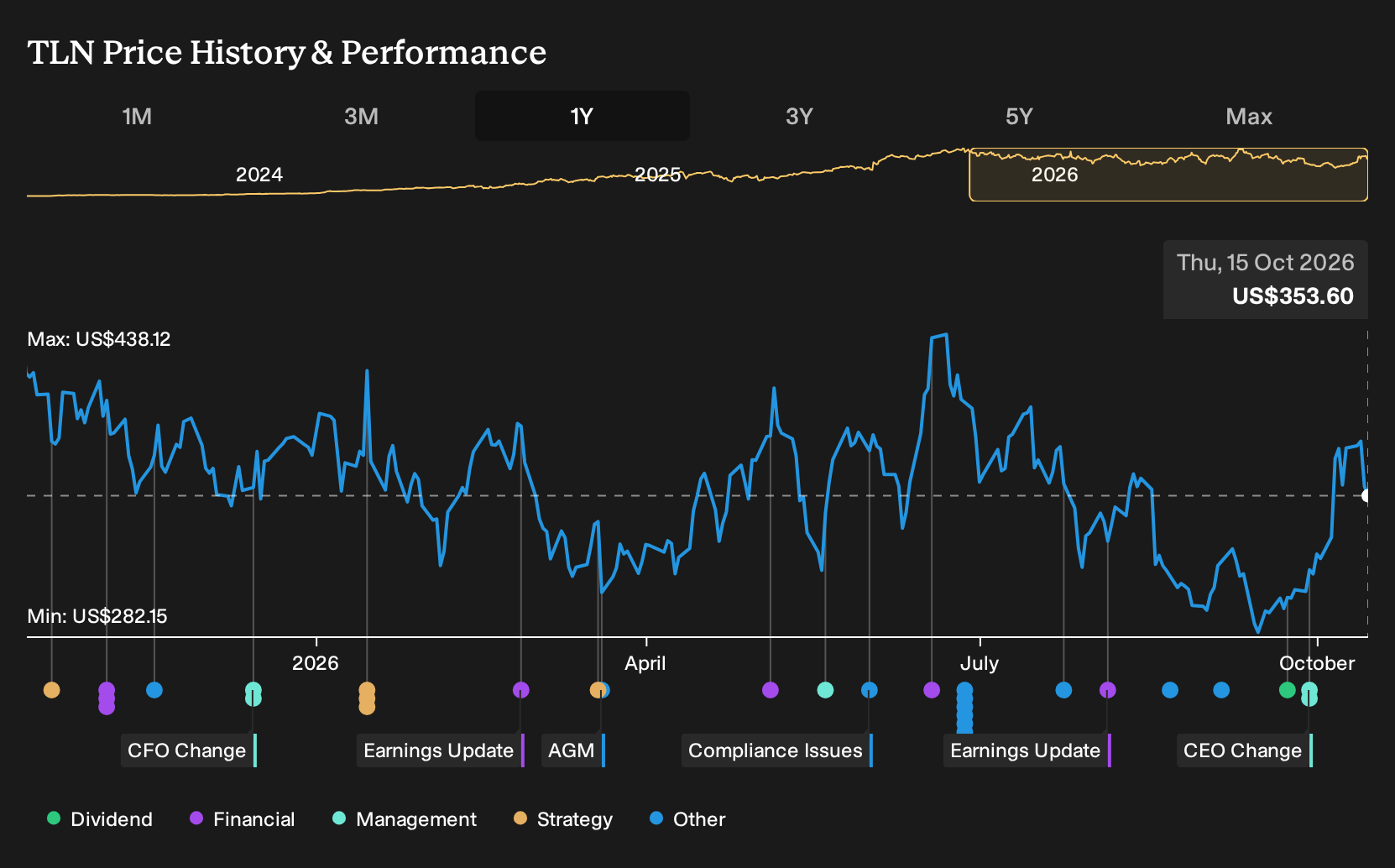
Task: Click purple Financial dot left of July blue stack
Action: (932, 690)
